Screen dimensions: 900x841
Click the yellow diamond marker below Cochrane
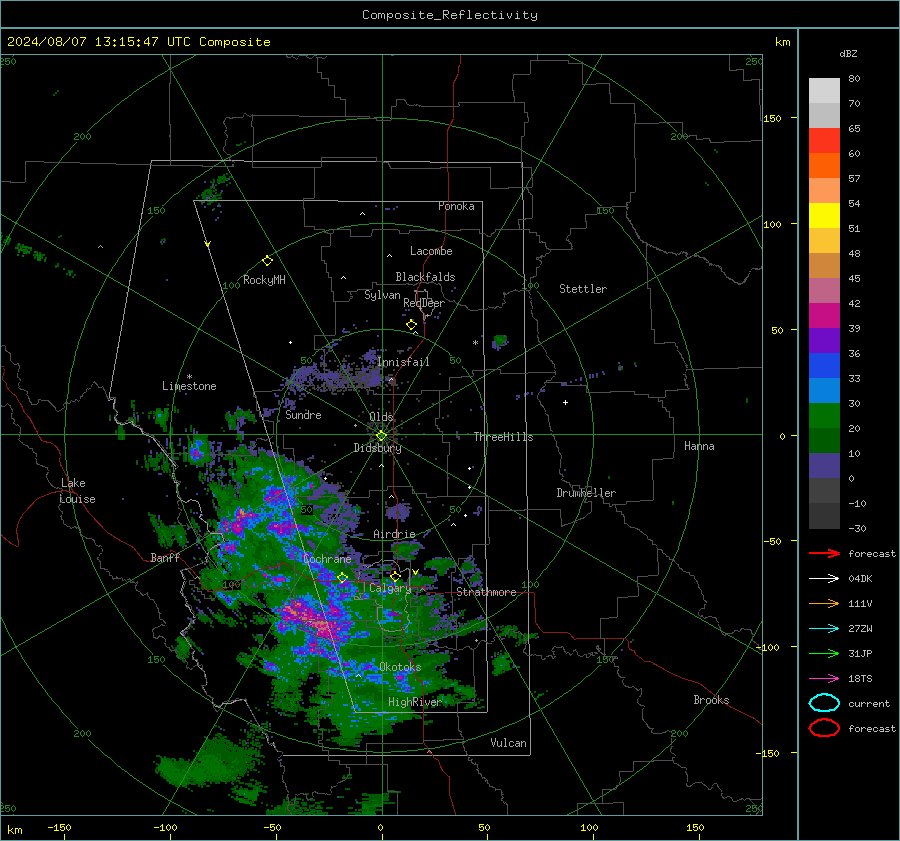(x=343, y=578)
